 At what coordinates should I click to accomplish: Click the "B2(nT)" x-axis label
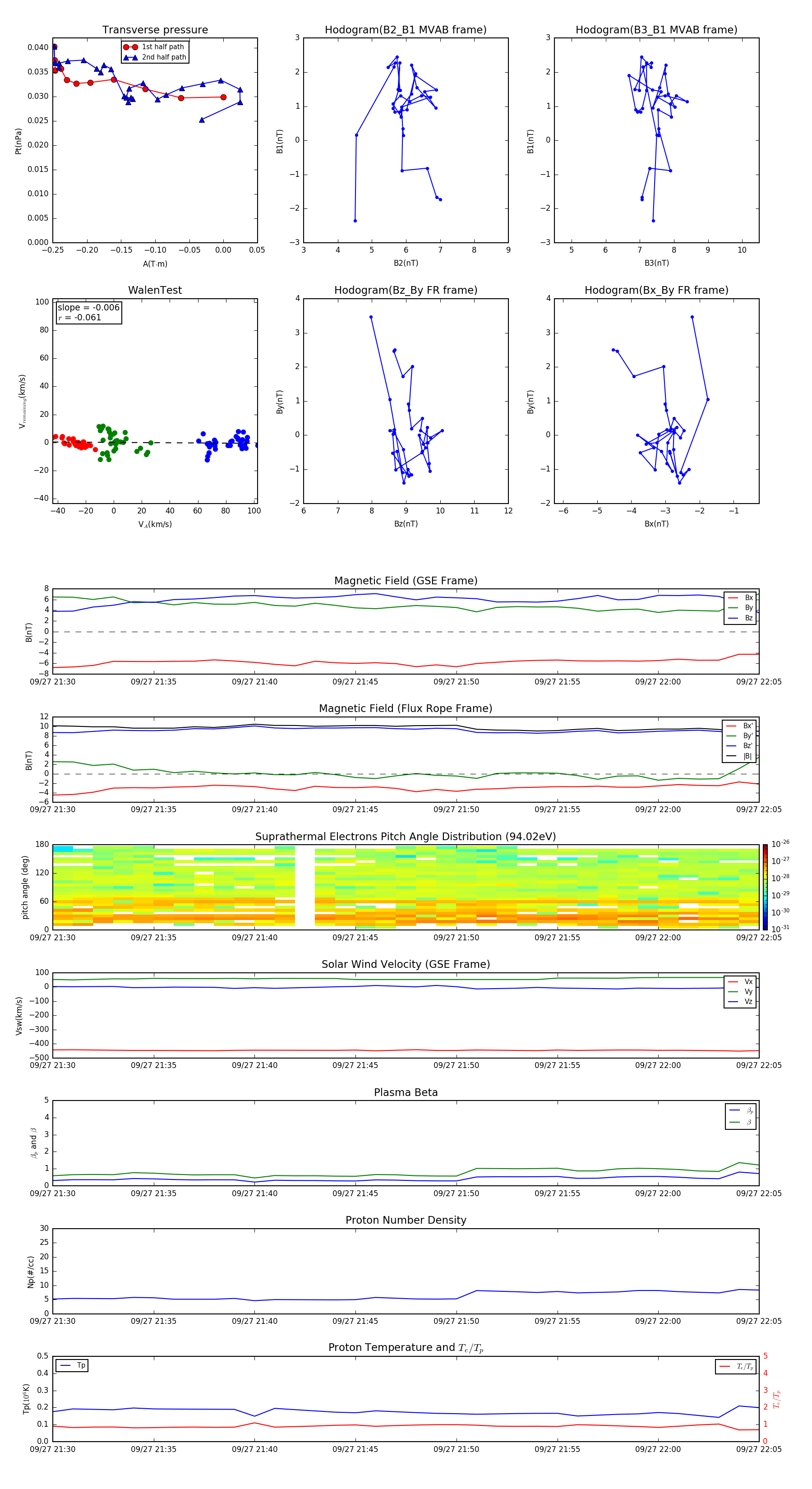(406, 263)
